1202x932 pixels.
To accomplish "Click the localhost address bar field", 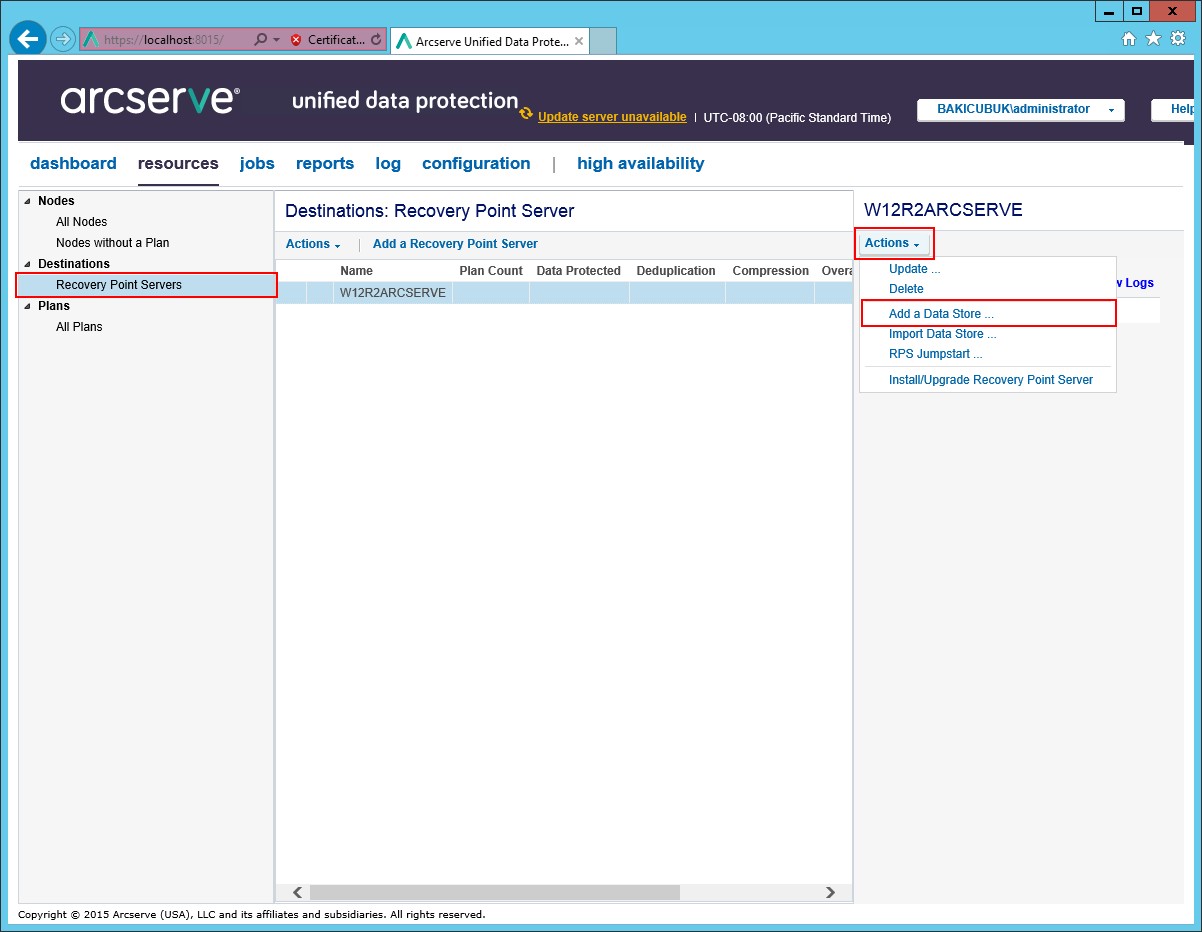I will [x=165, y=40].
